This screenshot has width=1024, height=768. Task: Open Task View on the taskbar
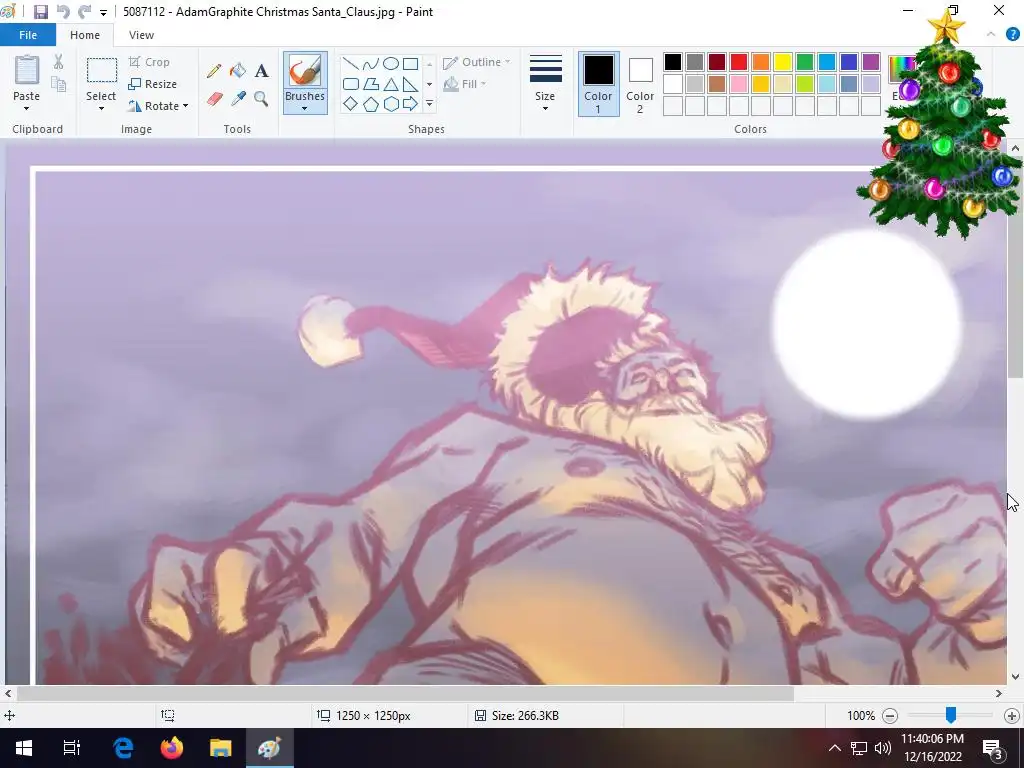[x=71, y=748]
